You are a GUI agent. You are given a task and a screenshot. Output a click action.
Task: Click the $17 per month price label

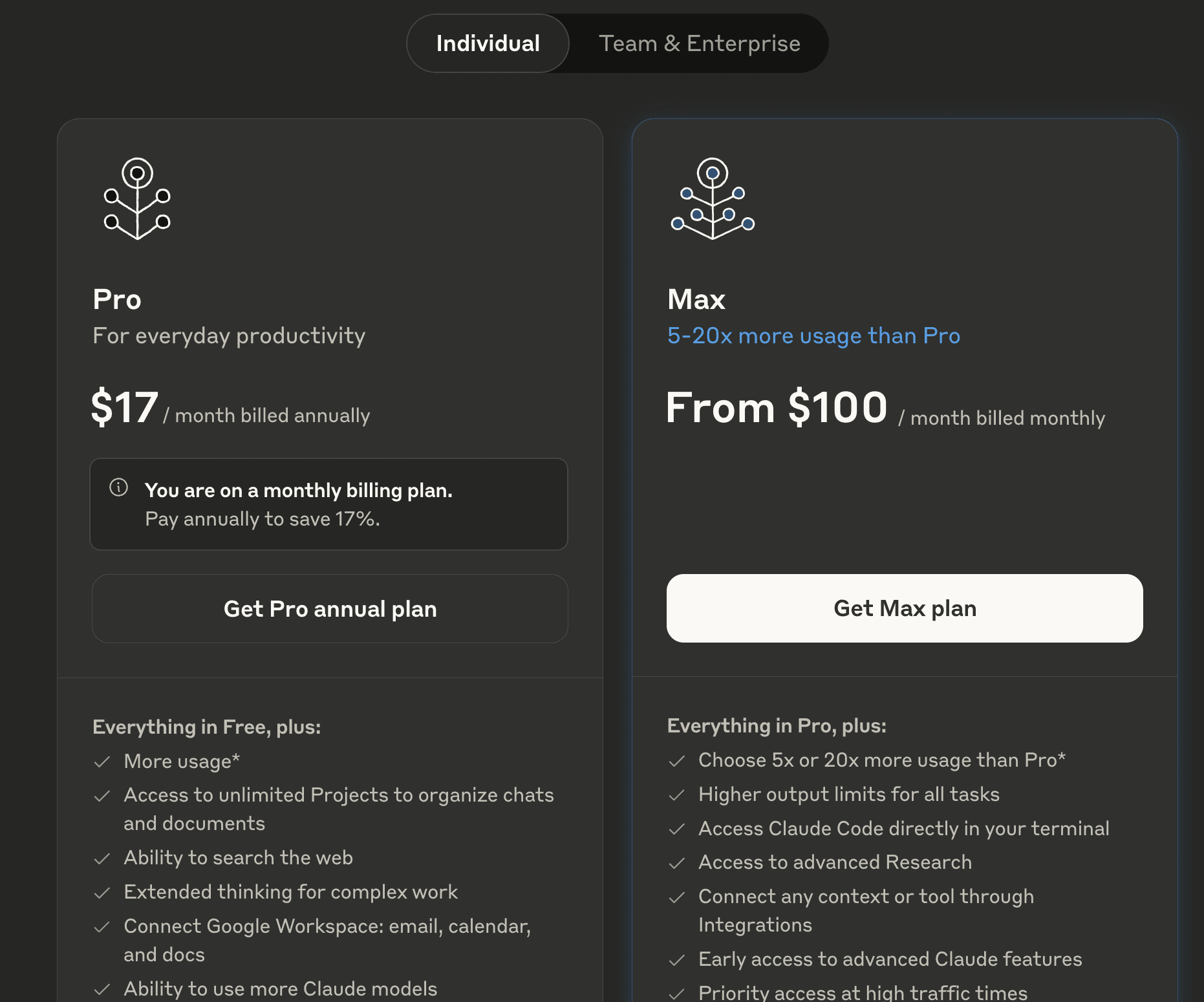125,407
